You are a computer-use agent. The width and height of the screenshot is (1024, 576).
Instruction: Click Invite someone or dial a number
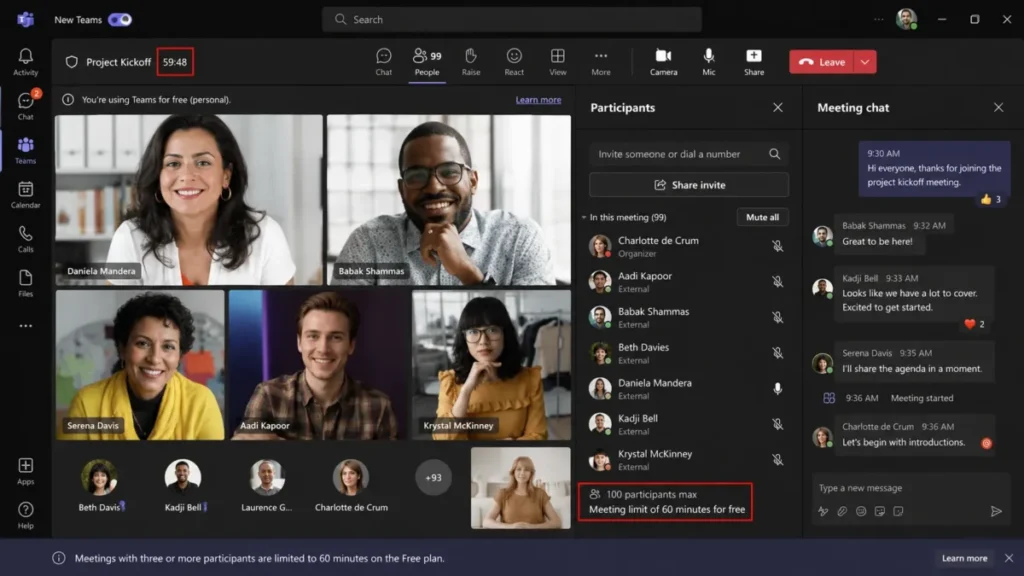click(688, 154)
